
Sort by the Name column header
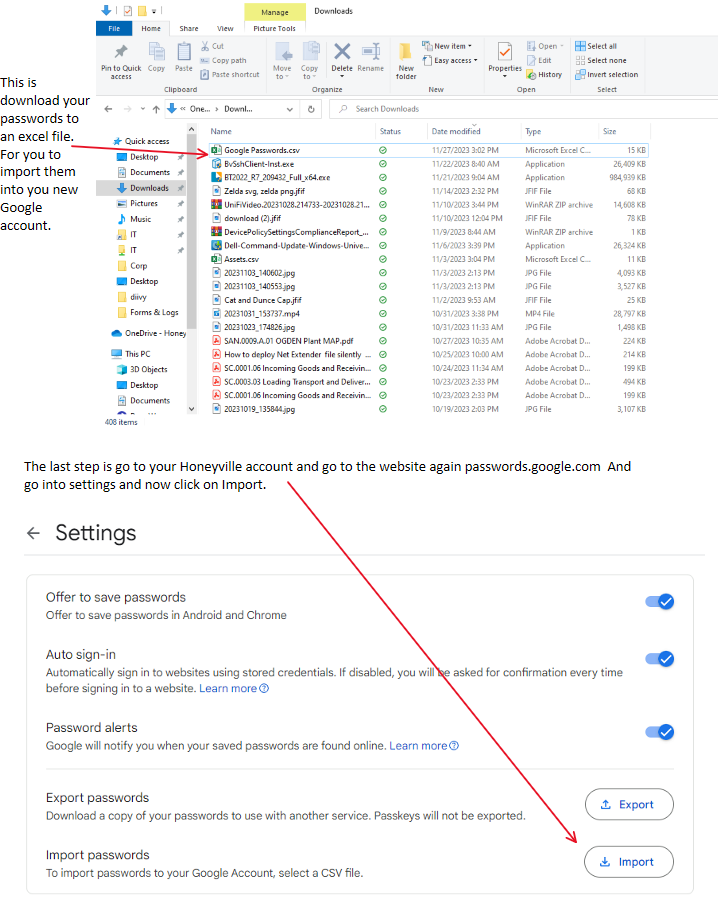click(x=221, y=132)
